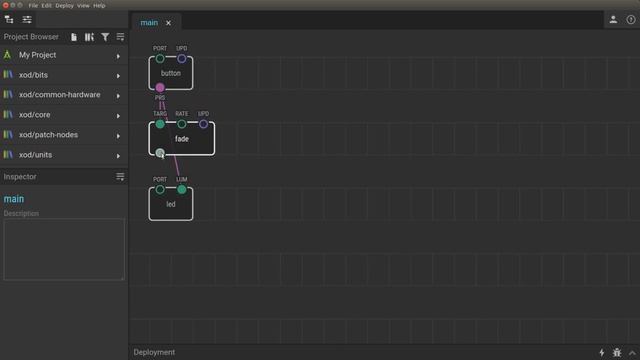Open the Project Browser filter funnel

105,37
